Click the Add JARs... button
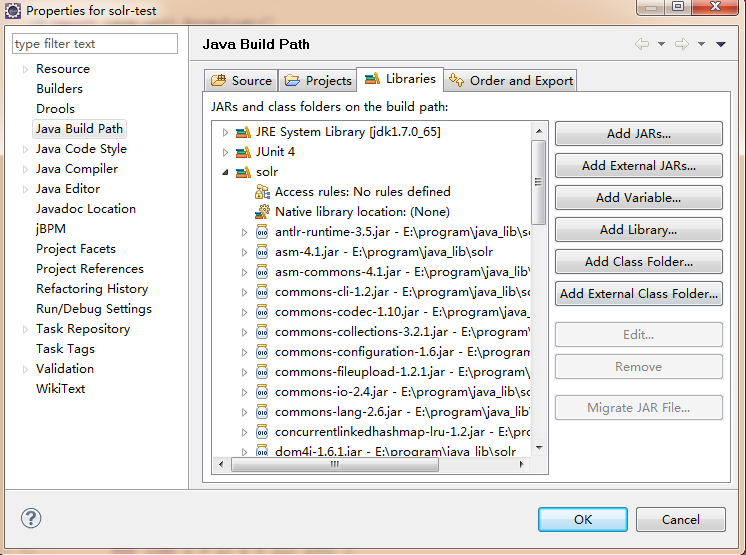Image resolution: width=746 pixels, height=555 pixels. click(x=638, y=134)
